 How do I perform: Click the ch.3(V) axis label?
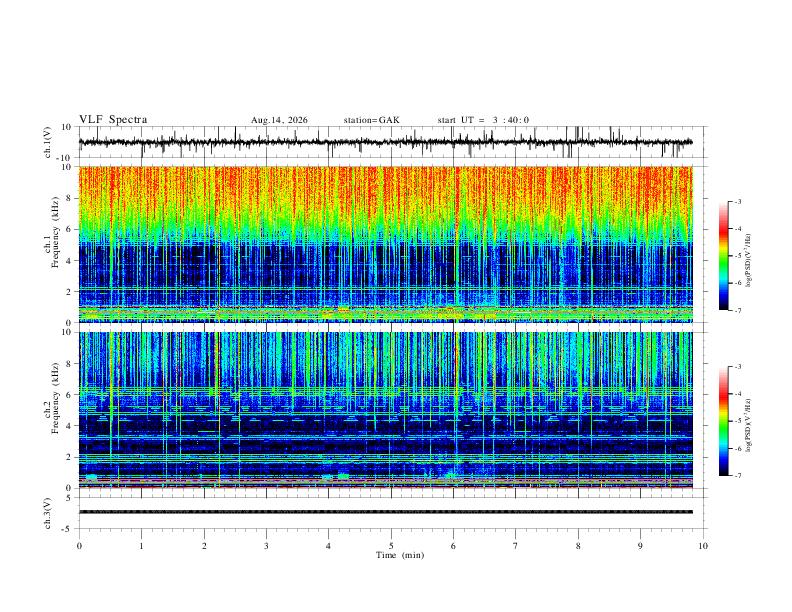click(x=48, y=513)
